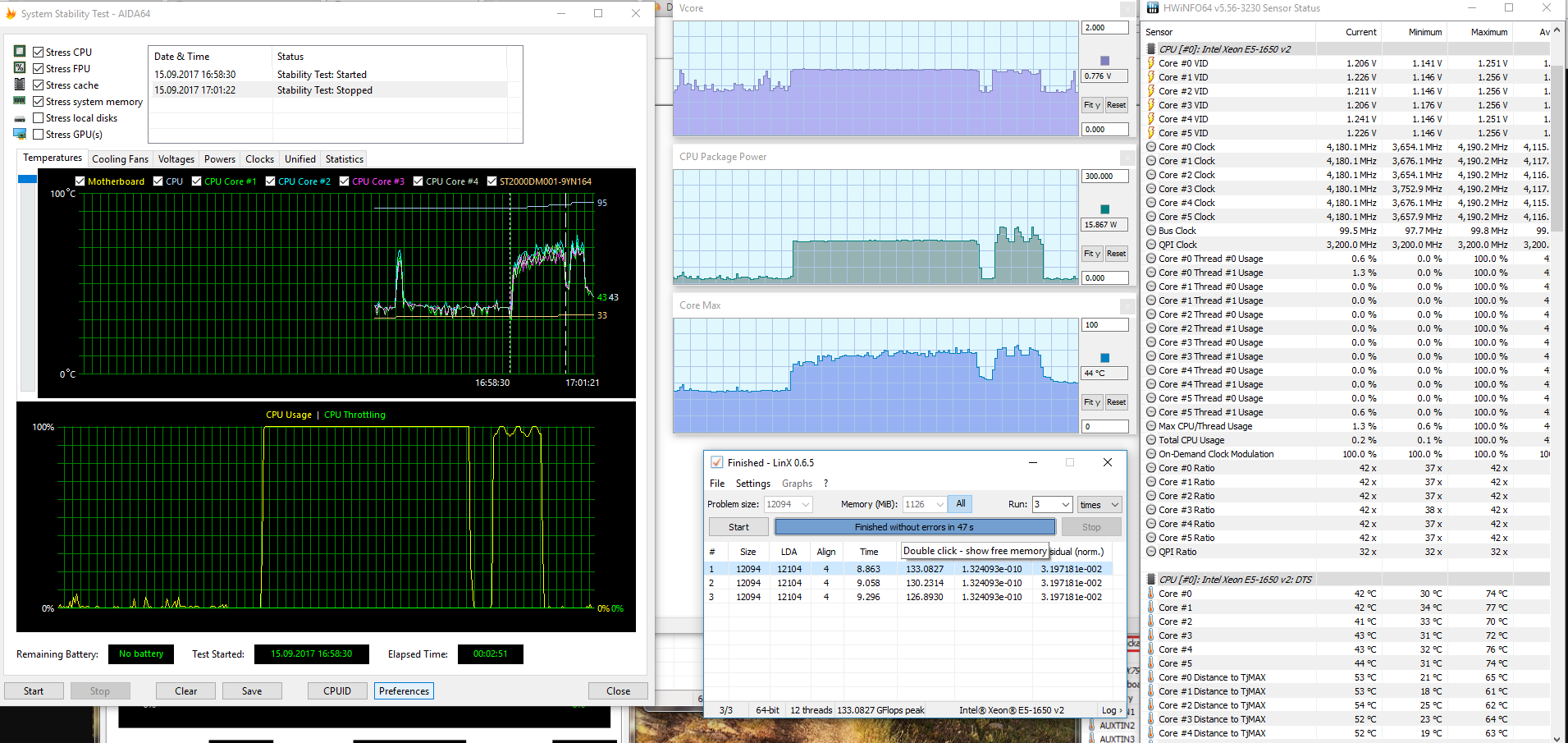Click the icon next to Core #0 Ratio
Screen dimensions: 1568x743
1151,468
